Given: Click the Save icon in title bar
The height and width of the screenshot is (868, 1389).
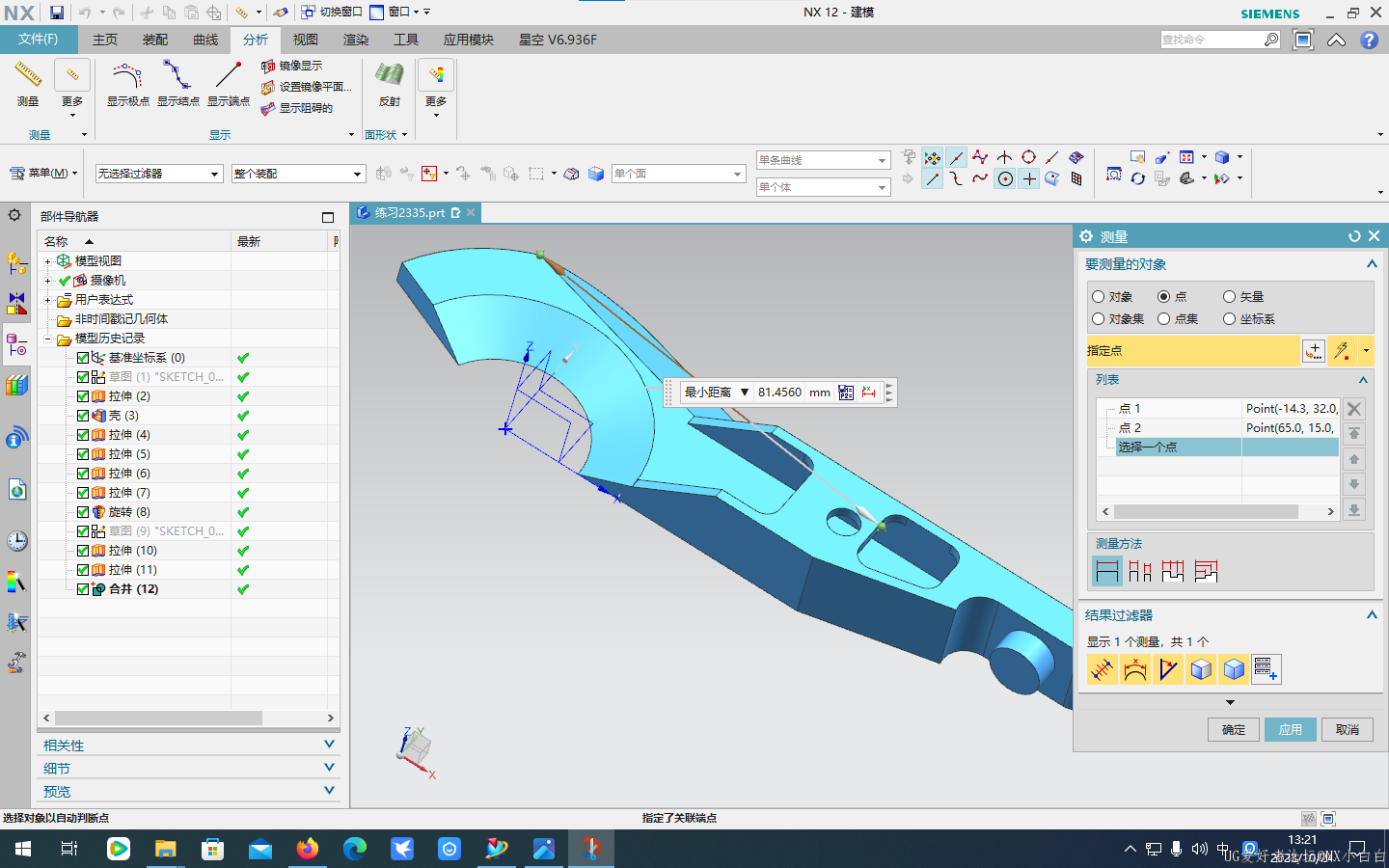Looking at the screenshot, I should (x=57, y=13).
